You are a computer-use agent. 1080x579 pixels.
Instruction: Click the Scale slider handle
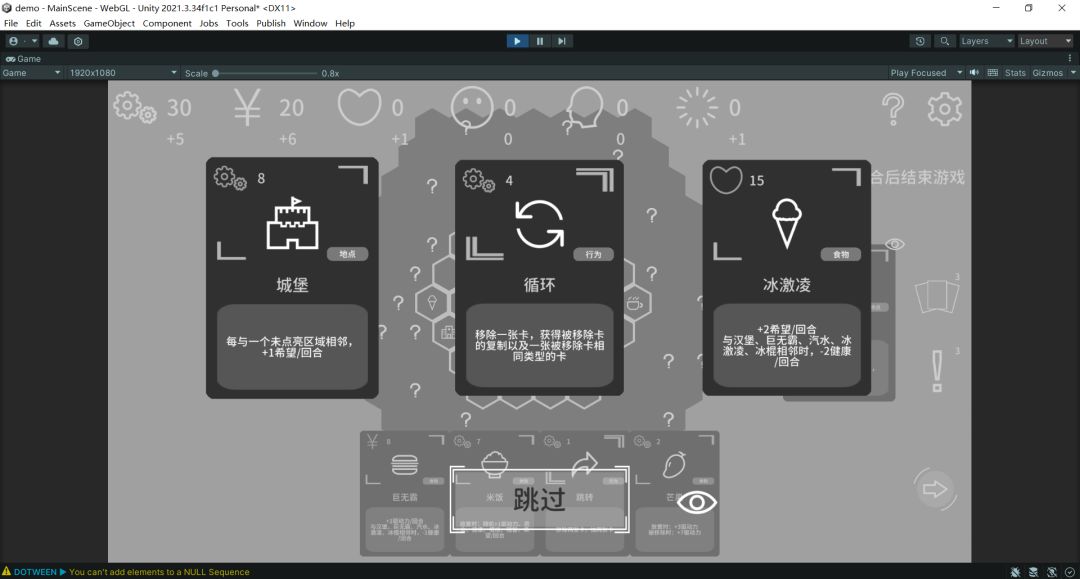tap(216, 73)
